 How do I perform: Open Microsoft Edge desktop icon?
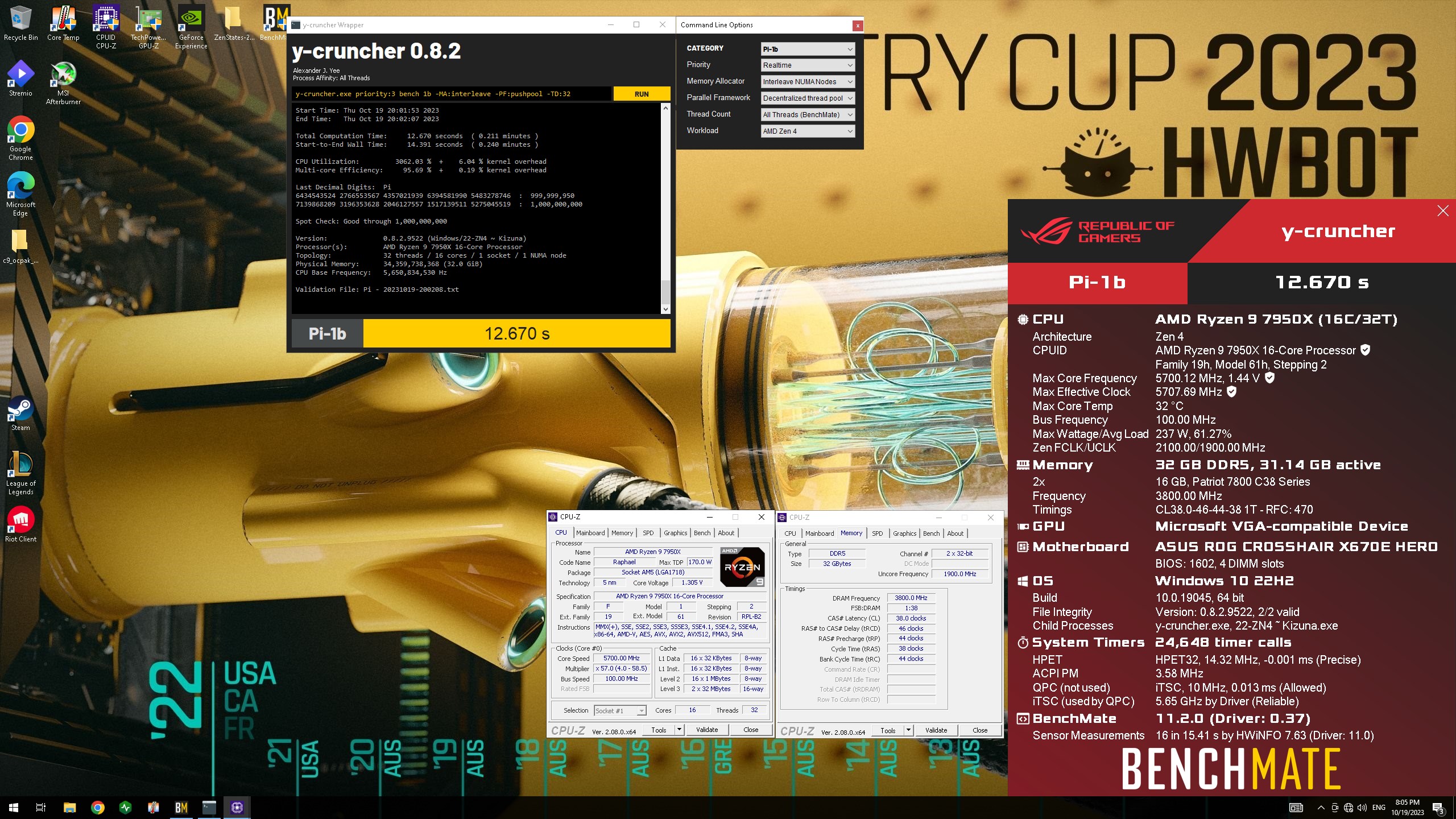point(20,195)
